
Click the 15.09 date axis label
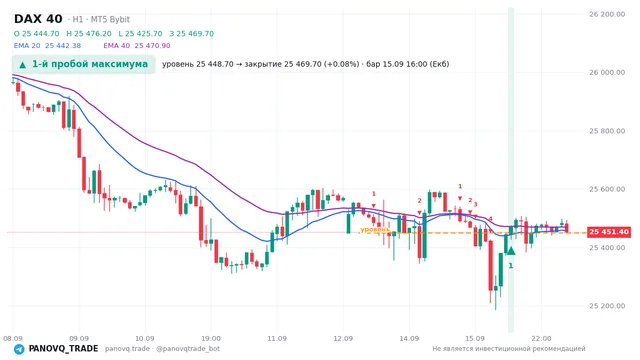[x=475, y=338]
